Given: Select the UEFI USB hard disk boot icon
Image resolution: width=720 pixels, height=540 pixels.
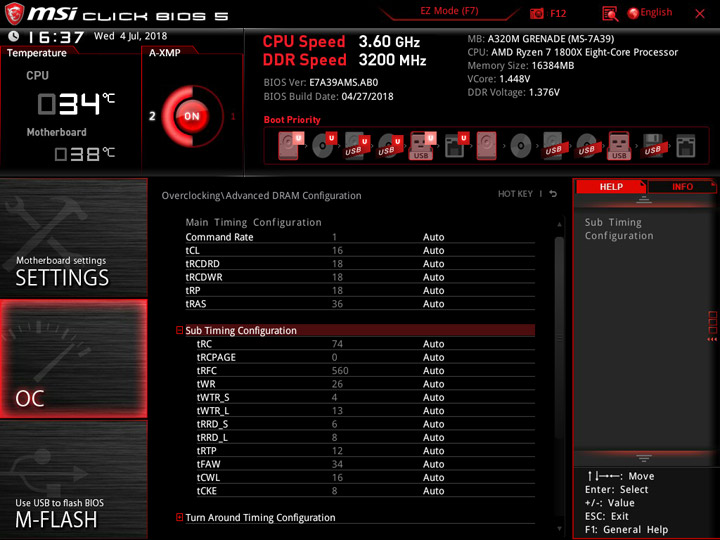Looking at the screenshot, I should click(356, 146).
